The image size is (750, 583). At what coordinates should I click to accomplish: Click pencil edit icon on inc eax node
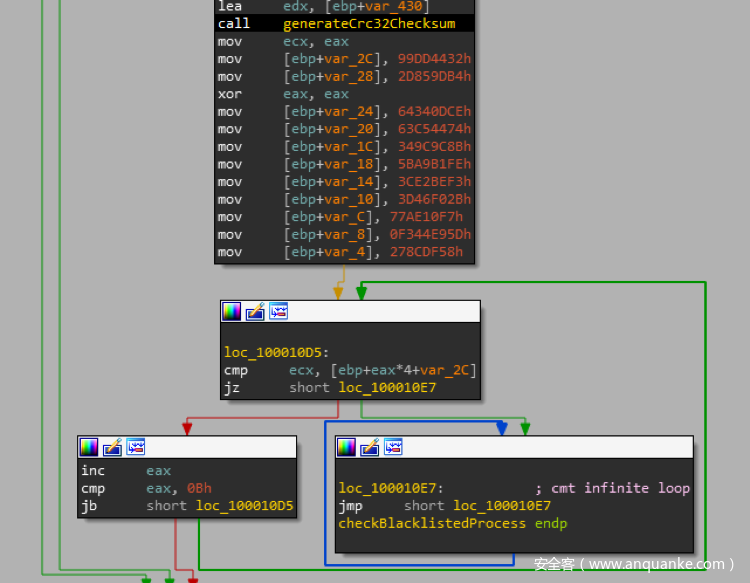112,447
